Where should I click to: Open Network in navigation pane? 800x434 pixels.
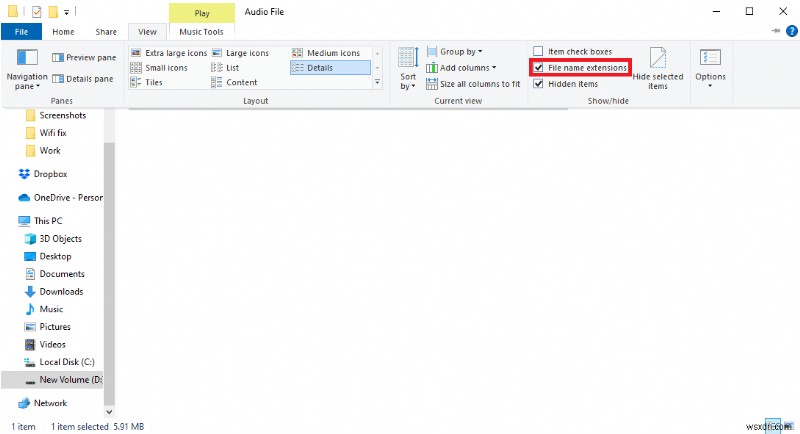[43, 403]
